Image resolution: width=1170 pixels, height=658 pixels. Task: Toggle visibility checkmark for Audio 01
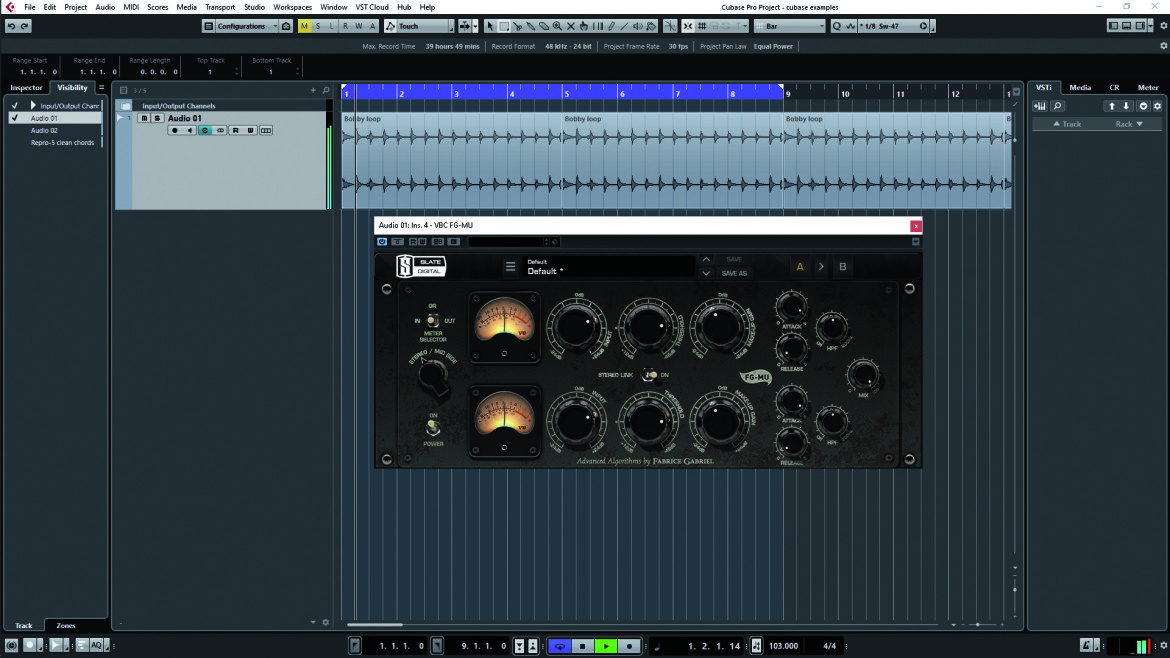coord(14,118)
